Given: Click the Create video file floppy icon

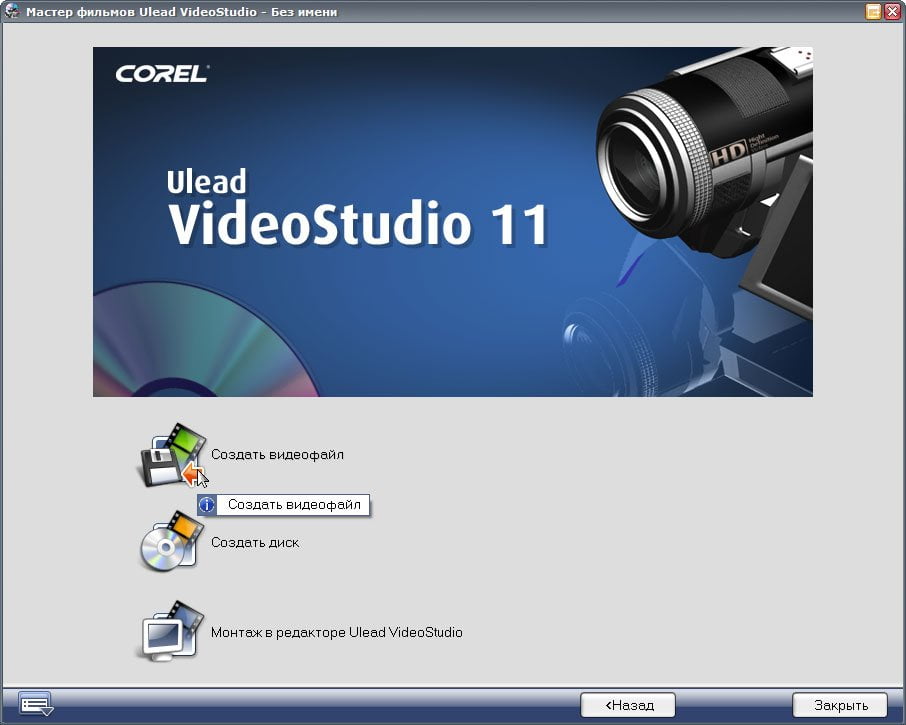Looking at the screenshot, I should pyautogui.click(x=172, y=455).
